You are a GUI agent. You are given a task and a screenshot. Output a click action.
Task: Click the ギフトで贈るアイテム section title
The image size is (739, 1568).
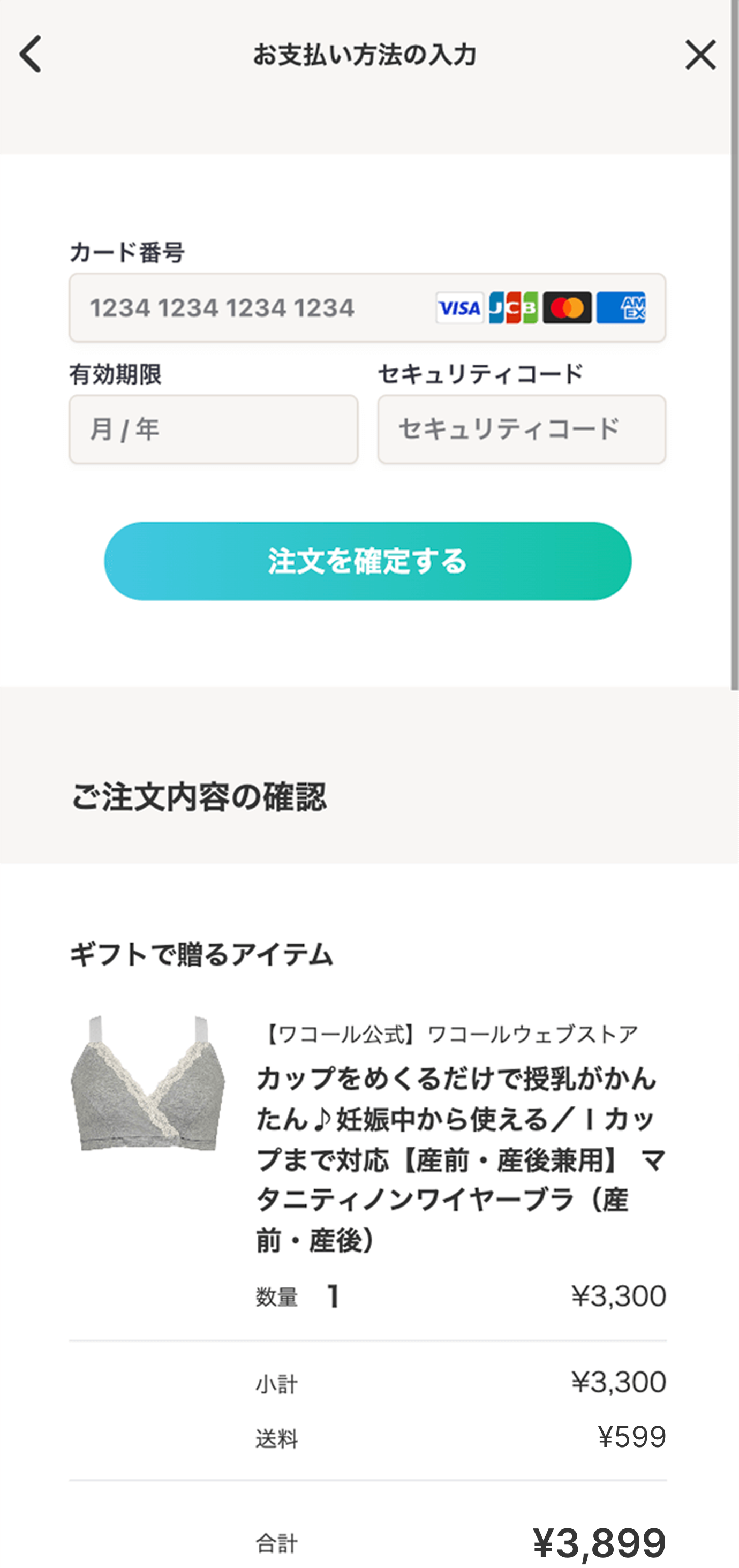[201, 954]
